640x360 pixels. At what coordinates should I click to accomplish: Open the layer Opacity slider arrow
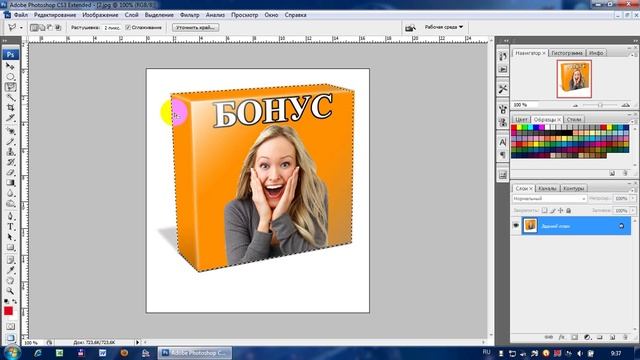click(633, 198)
